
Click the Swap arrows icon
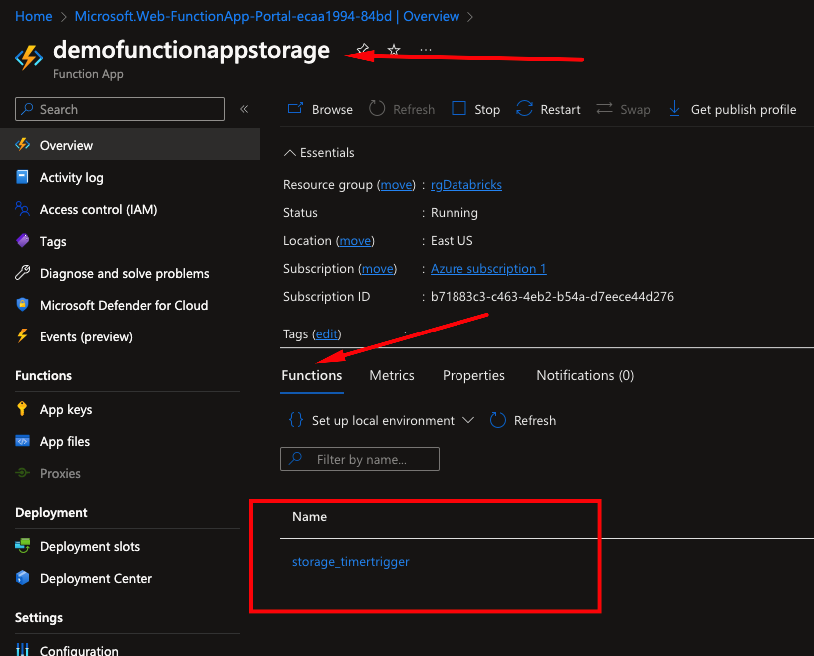pyautogui.click(x=604, y=108)
